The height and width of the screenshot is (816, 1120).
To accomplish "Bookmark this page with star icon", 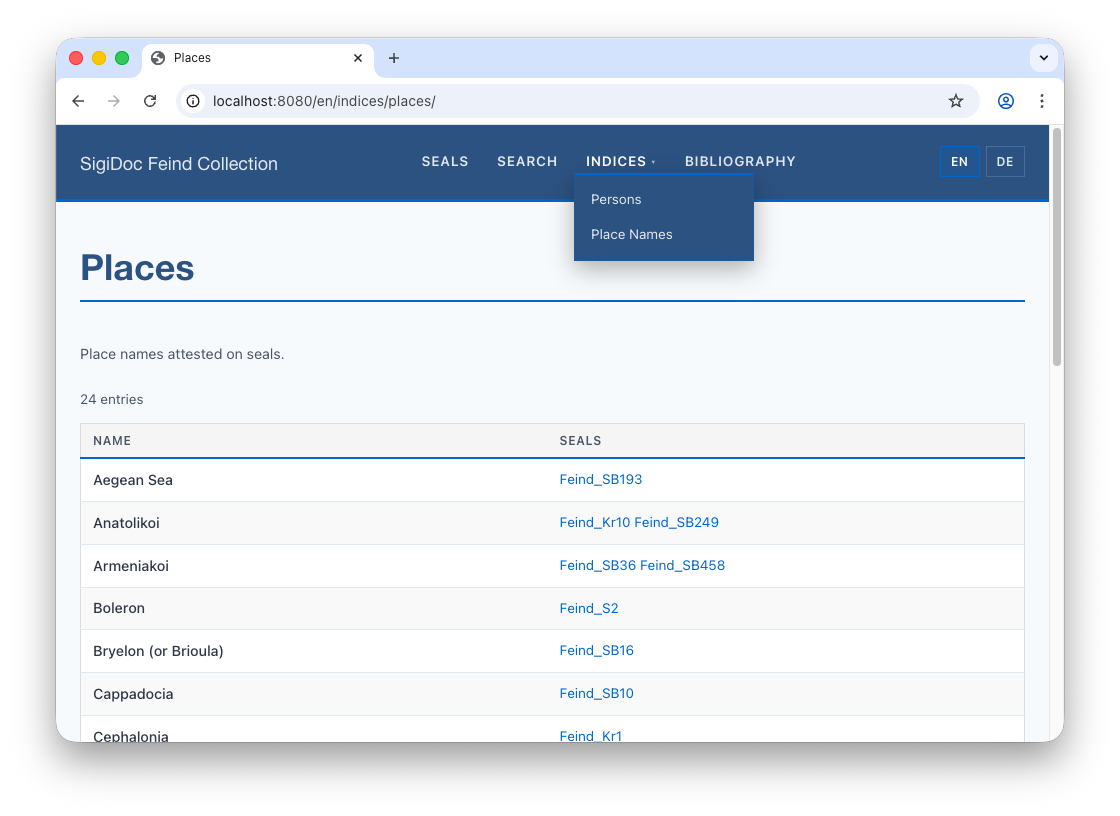I will [956, 101].
